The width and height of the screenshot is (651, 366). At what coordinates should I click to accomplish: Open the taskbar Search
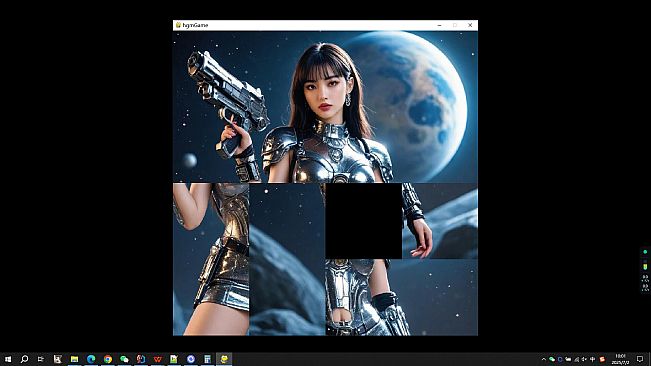[x=24, y=359]
